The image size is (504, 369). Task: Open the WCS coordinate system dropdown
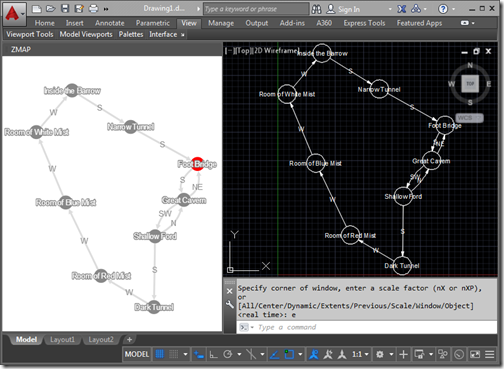(469, 118)
